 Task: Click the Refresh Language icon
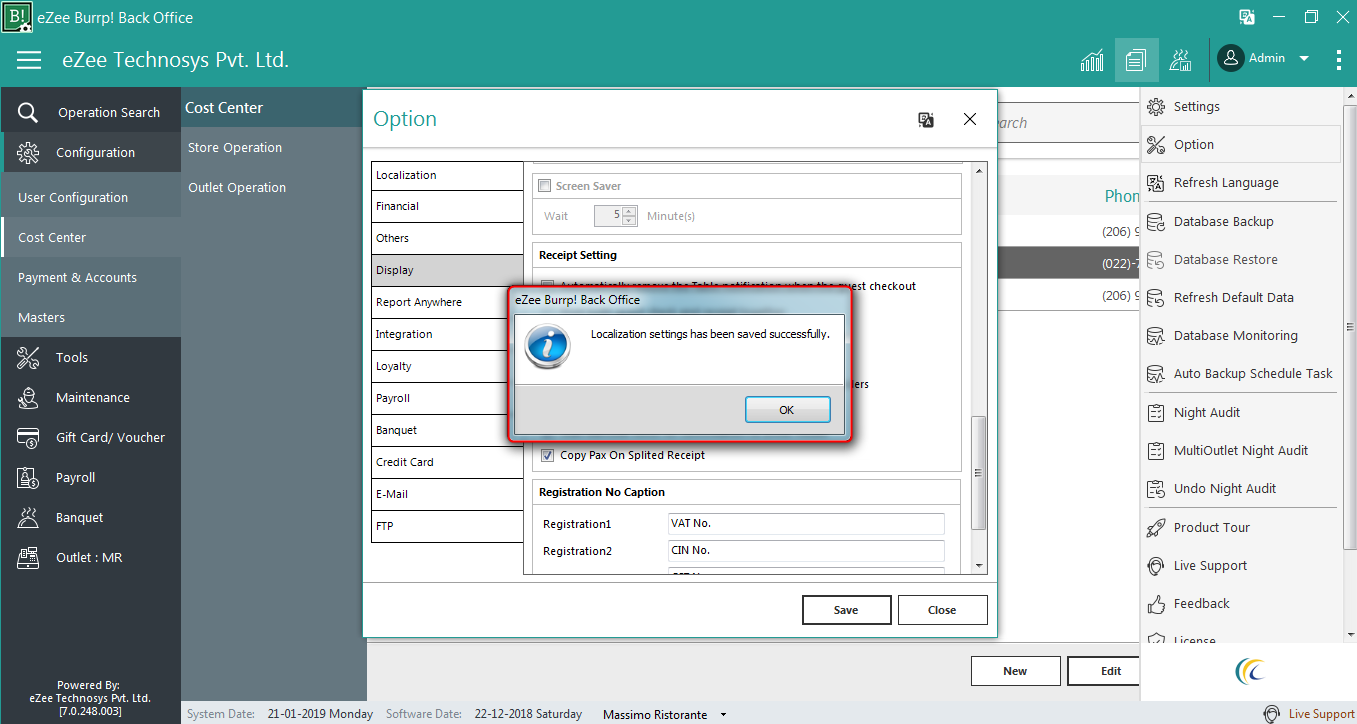1156,182
